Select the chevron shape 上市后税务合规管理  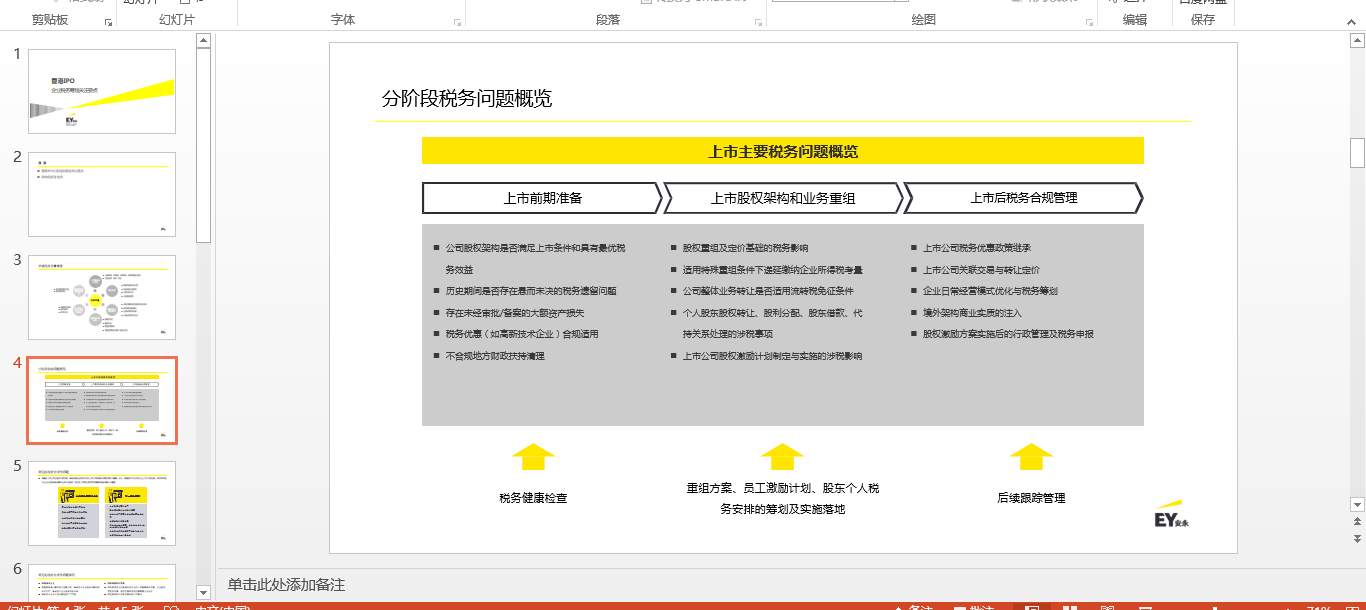click(1024, 198)
